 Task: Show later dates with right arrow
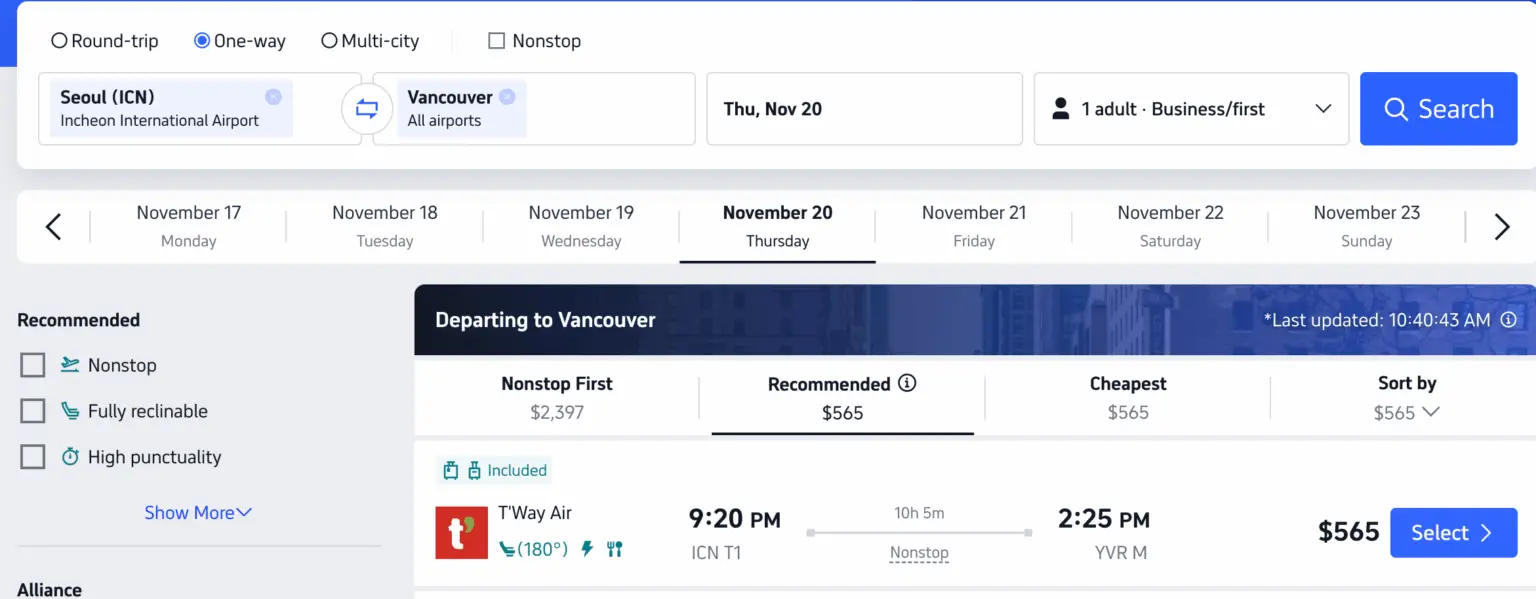pyautogui.click(x=1501, y=227)
